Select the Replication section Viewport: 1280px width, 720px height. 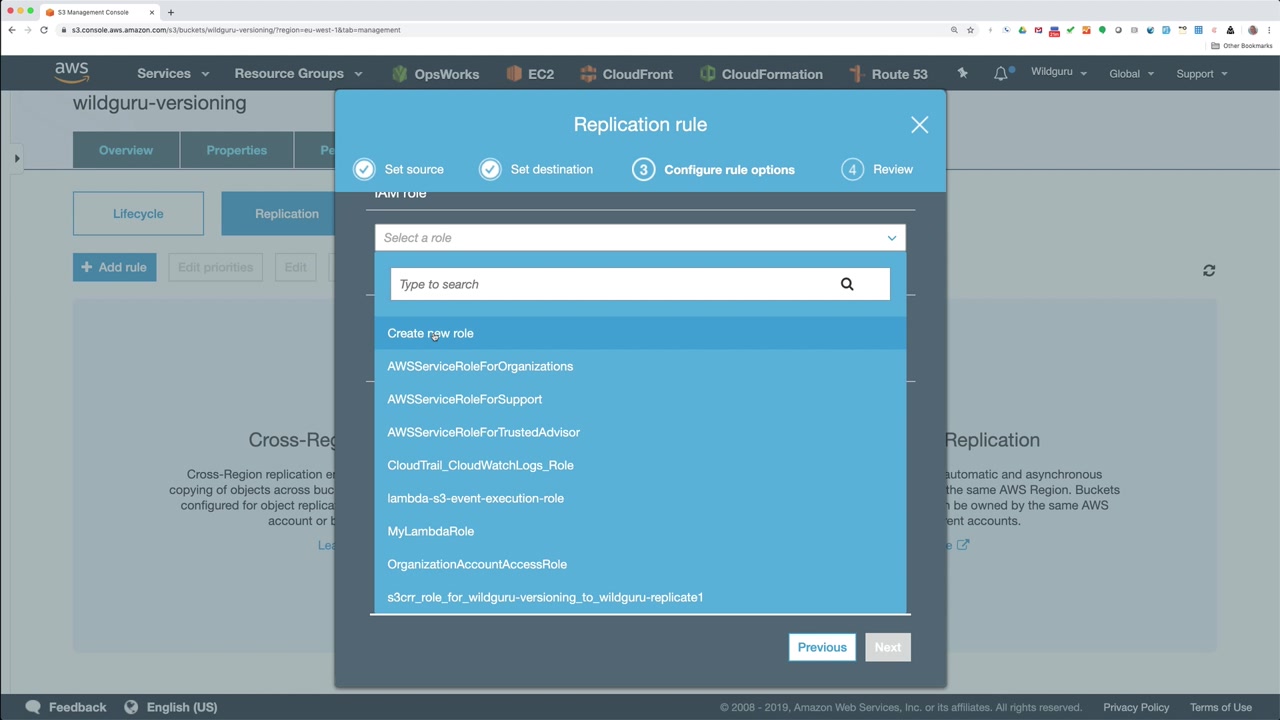[x=286, y=214]
